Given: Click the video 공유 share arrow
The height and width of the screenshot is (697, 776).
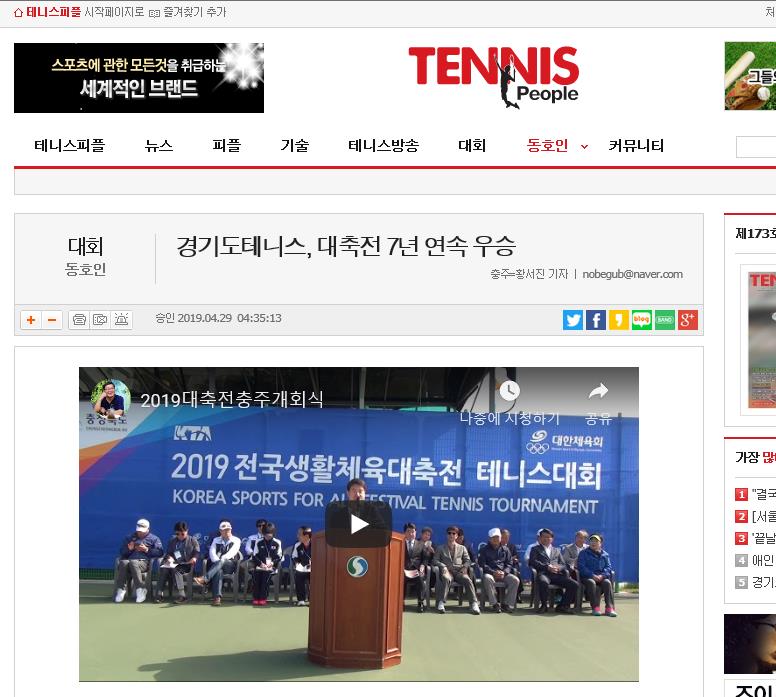Looking at the screenshot, I should click(x=598, y=391).
